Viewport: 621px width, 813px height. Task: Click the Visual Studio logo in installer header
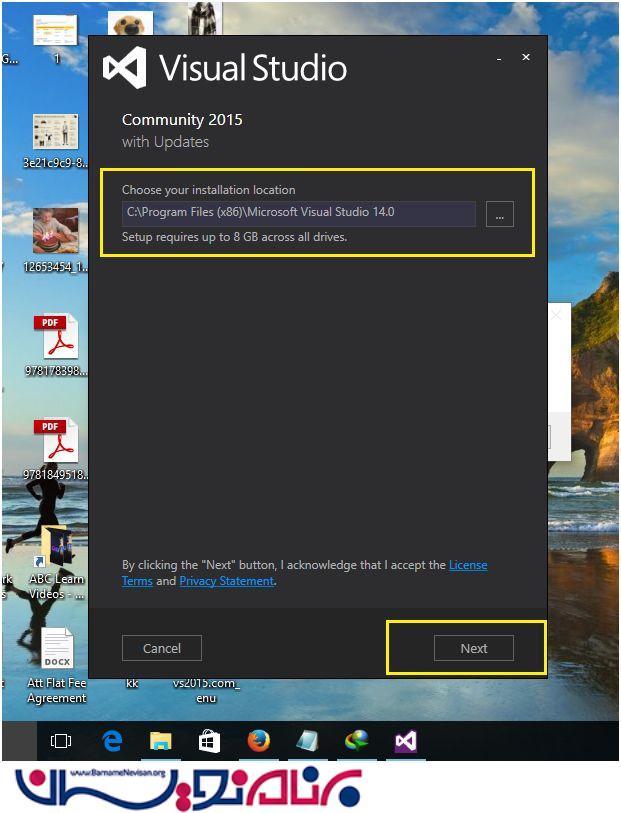tap(124, 67)
